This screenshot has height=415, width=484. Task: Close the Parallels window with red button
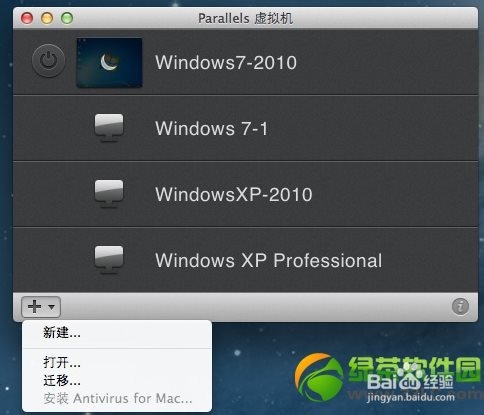click(27, 18)
